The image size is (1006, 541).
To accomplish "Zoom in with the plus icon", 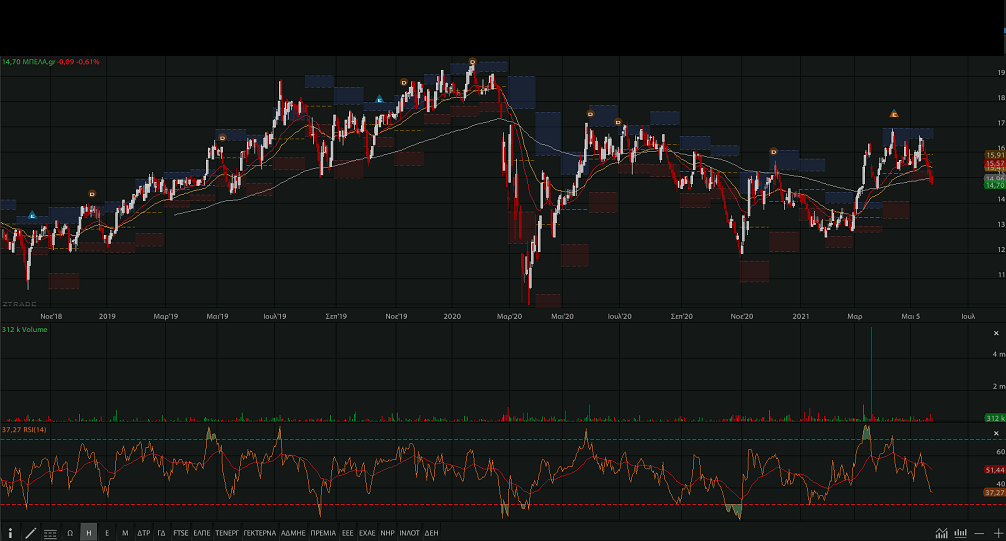I will pos(997,533).
